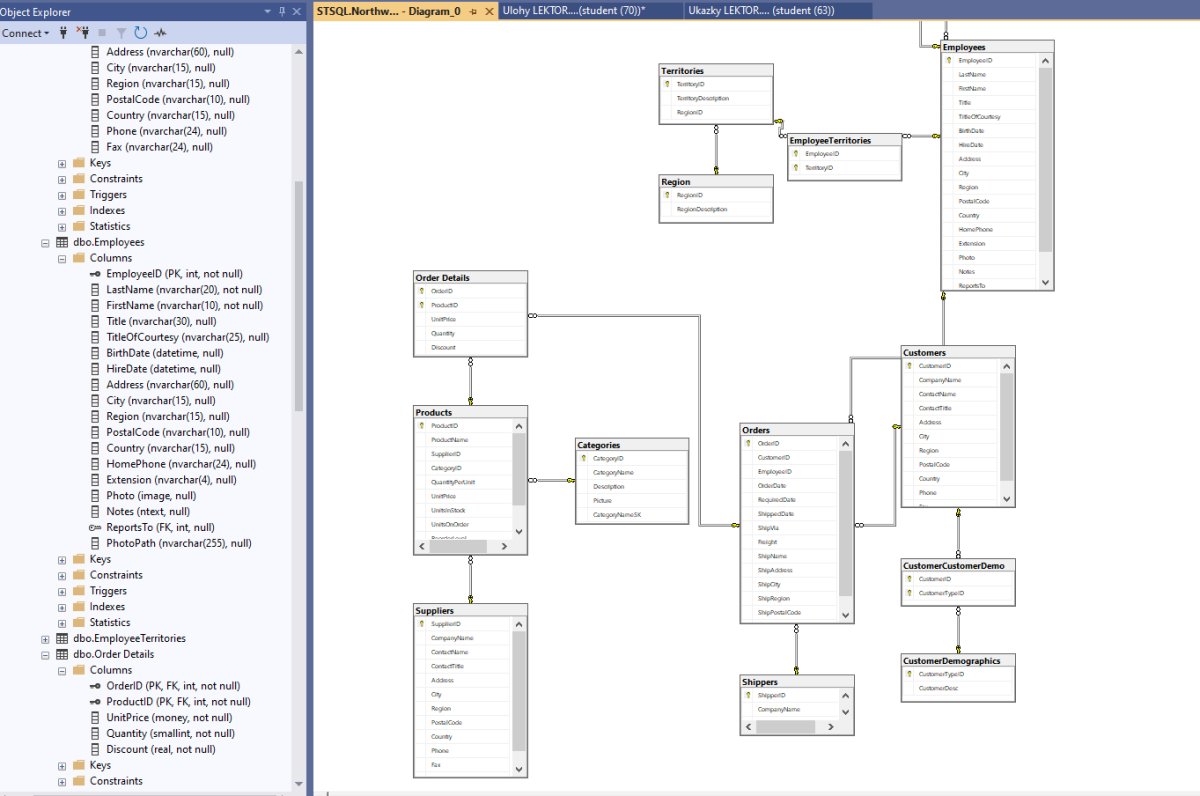Click the Disconnect plug icon with red X
1200x796 pixels.
(83, 33)
